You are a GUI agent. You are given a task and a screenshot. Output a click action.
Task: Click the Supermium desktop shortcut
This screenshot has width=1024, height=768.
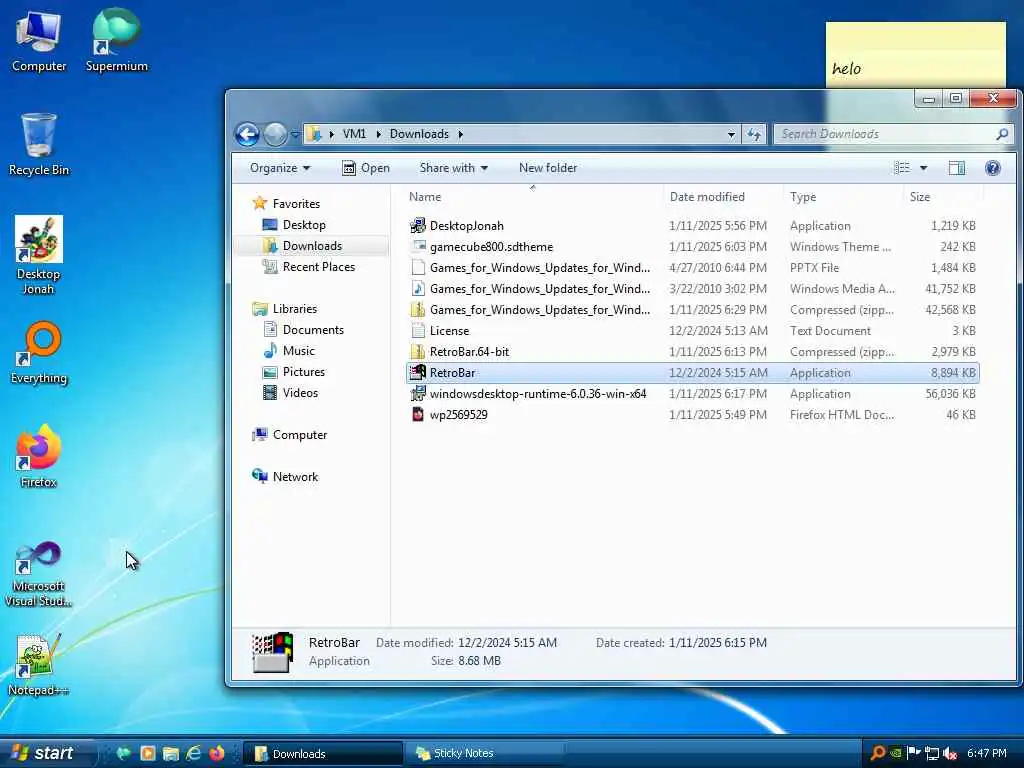point(116,40)
